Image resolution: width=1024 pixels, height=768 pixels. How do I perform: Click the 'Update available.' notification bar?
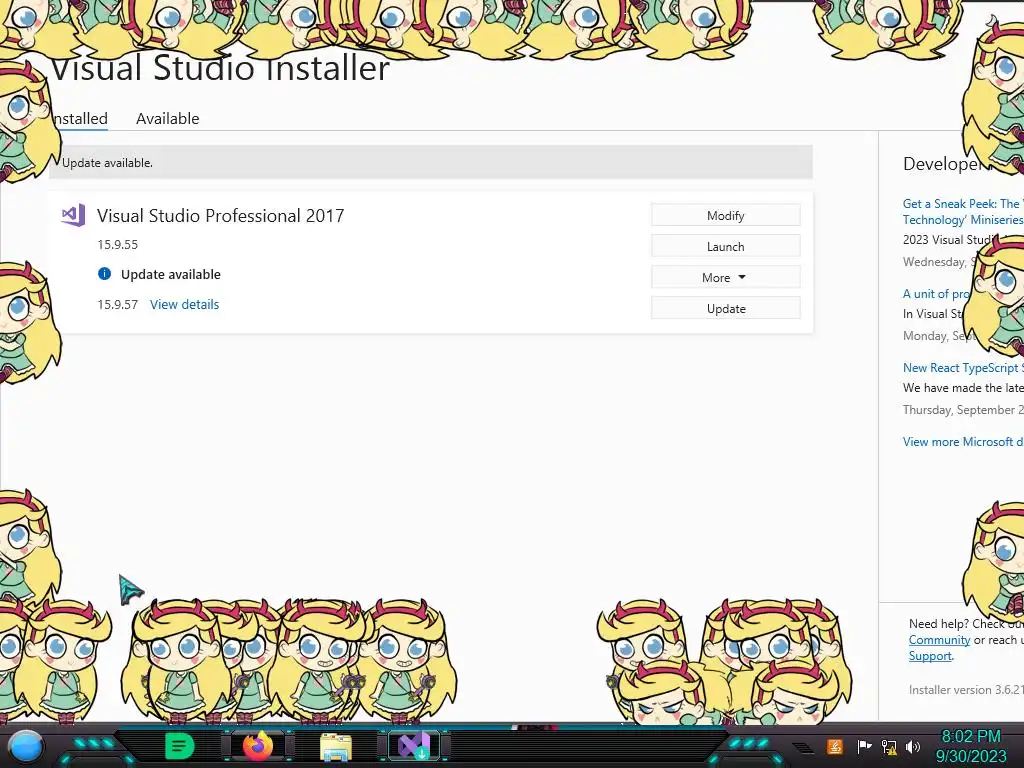[x=431, y=163]
